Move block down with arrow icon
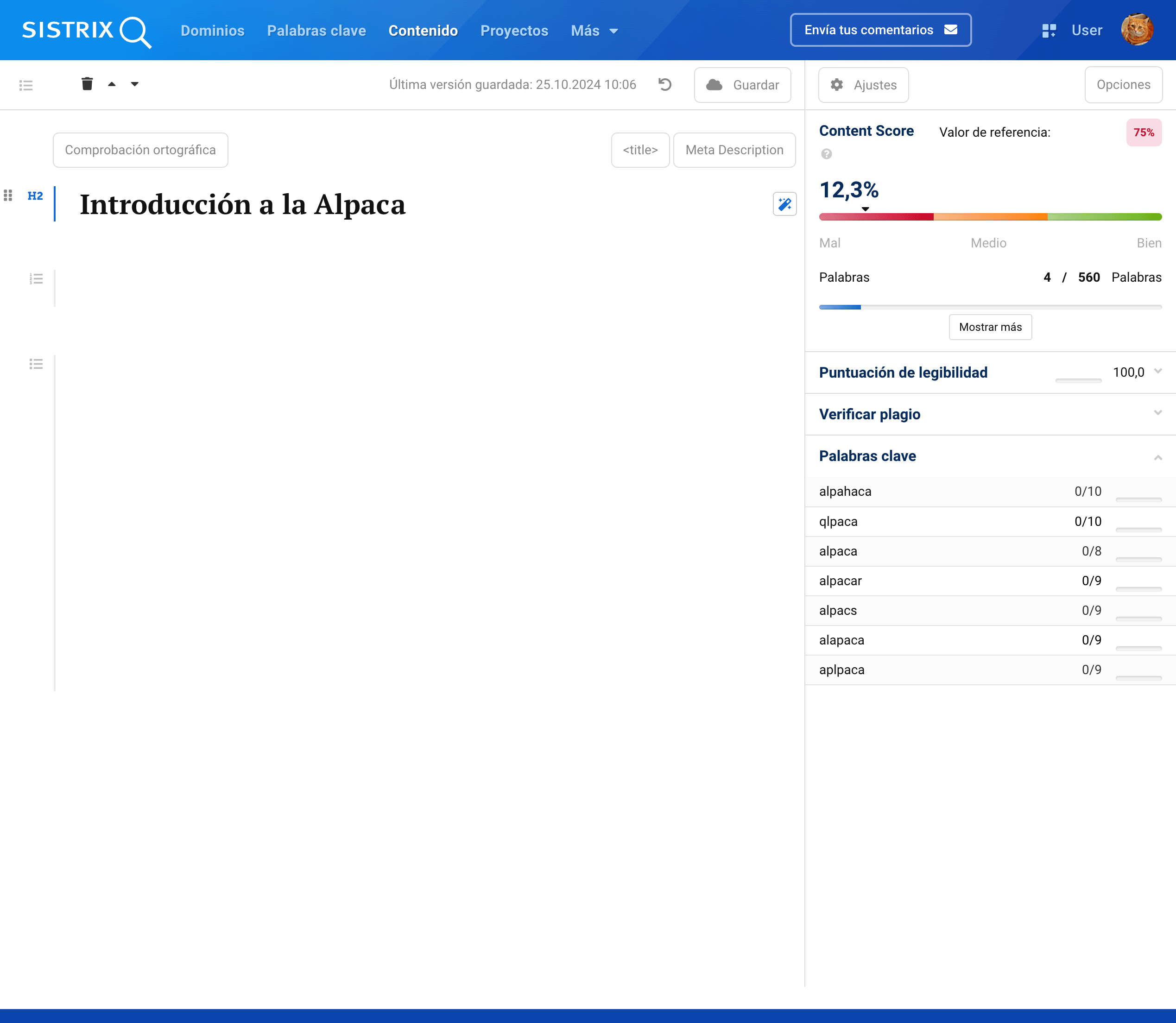Viewport: 1176px width, 1023px height. 135,84
